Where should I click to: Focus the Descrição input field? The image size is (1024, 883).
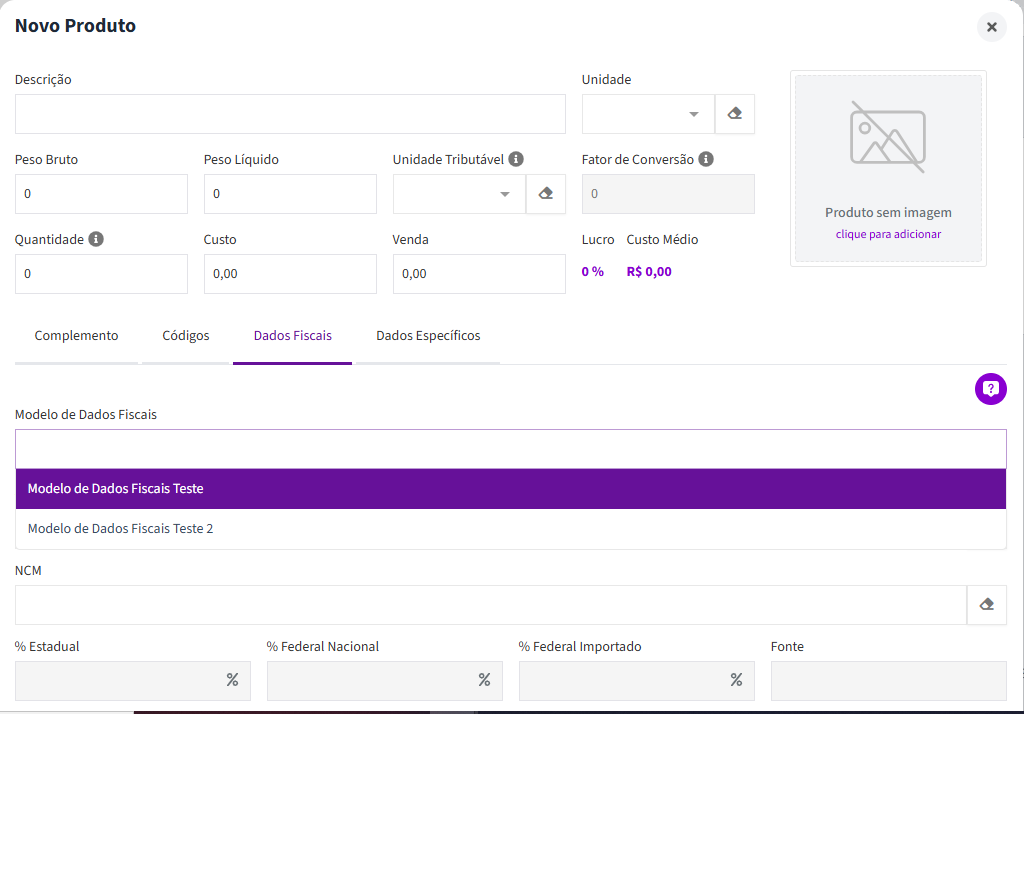(290, 114)
